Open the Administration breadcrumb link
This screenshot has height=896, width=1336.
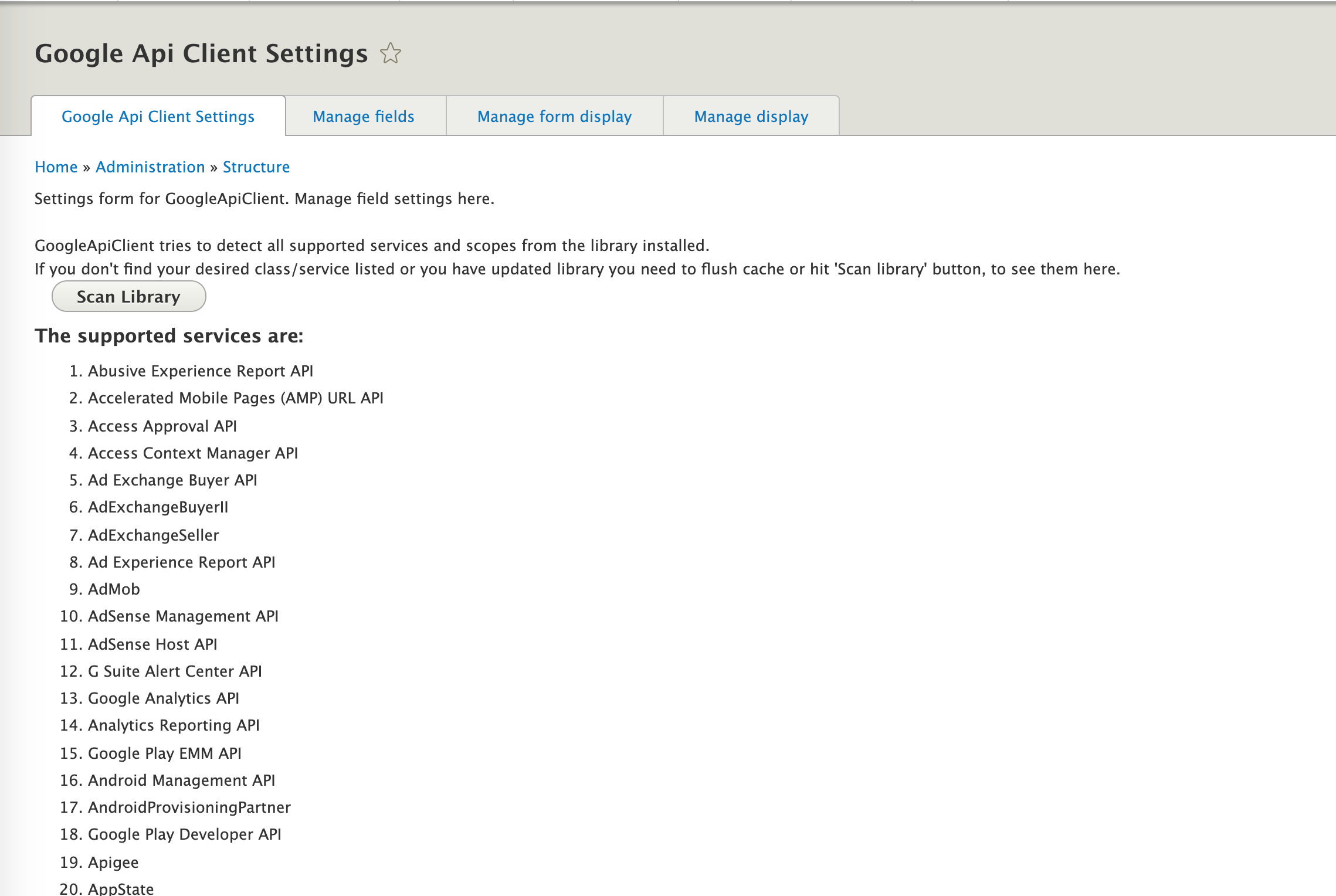pyautogui.click(x=150, y=167)
